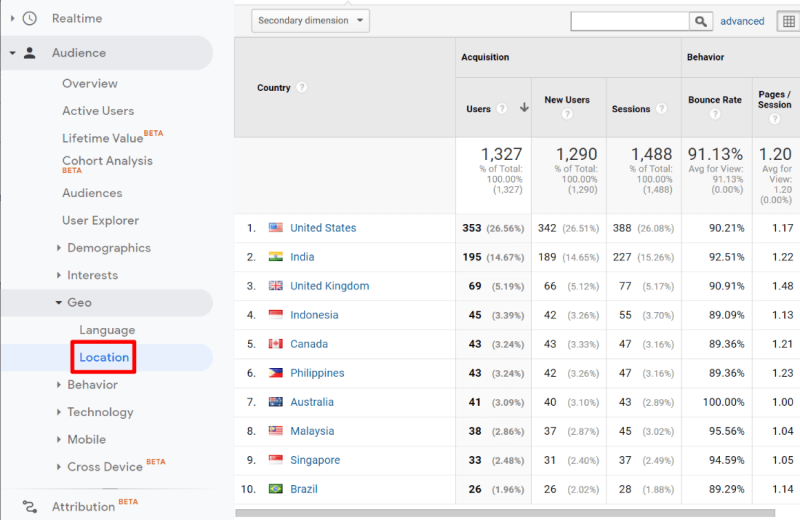Click the Audience person icon
Image resolution: width=800 pixels, height=520 pixels.
30,53
